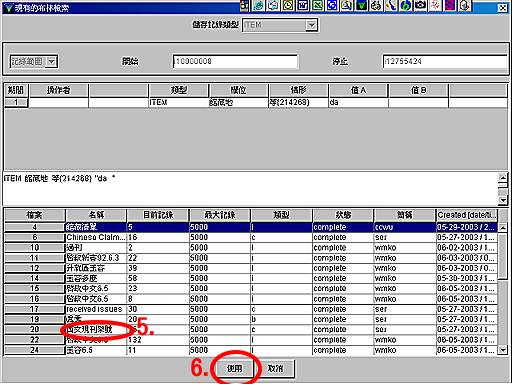Image resolution: width=512 pixels, height=384 pixels.
Task: Sort by the 最大記錄 max records header
Action: coord(220,215)
